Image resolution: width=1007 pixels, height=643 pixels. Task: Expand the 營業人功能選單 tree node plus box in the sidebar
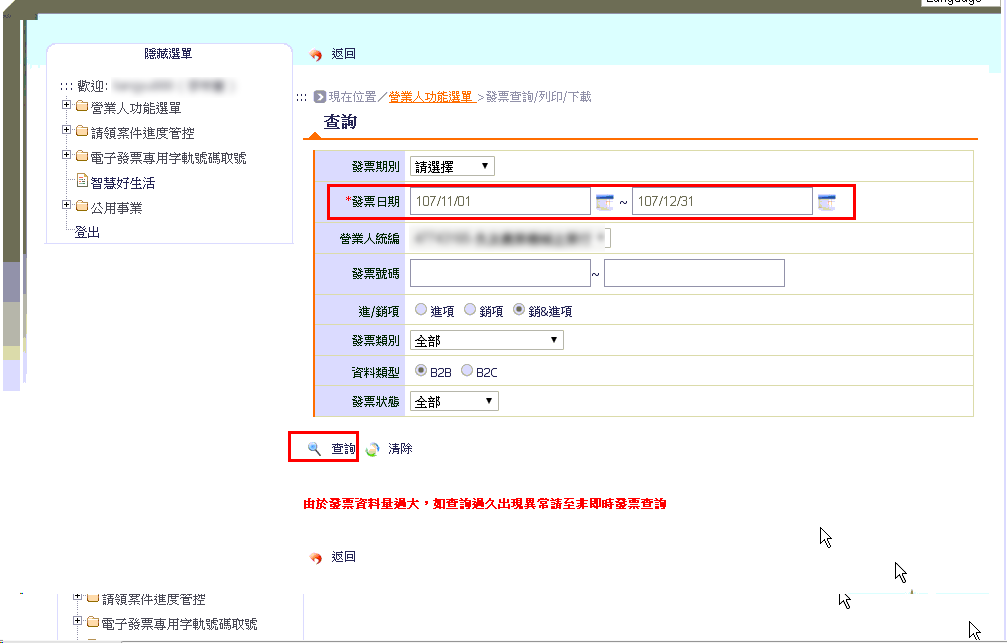[66, 104]
